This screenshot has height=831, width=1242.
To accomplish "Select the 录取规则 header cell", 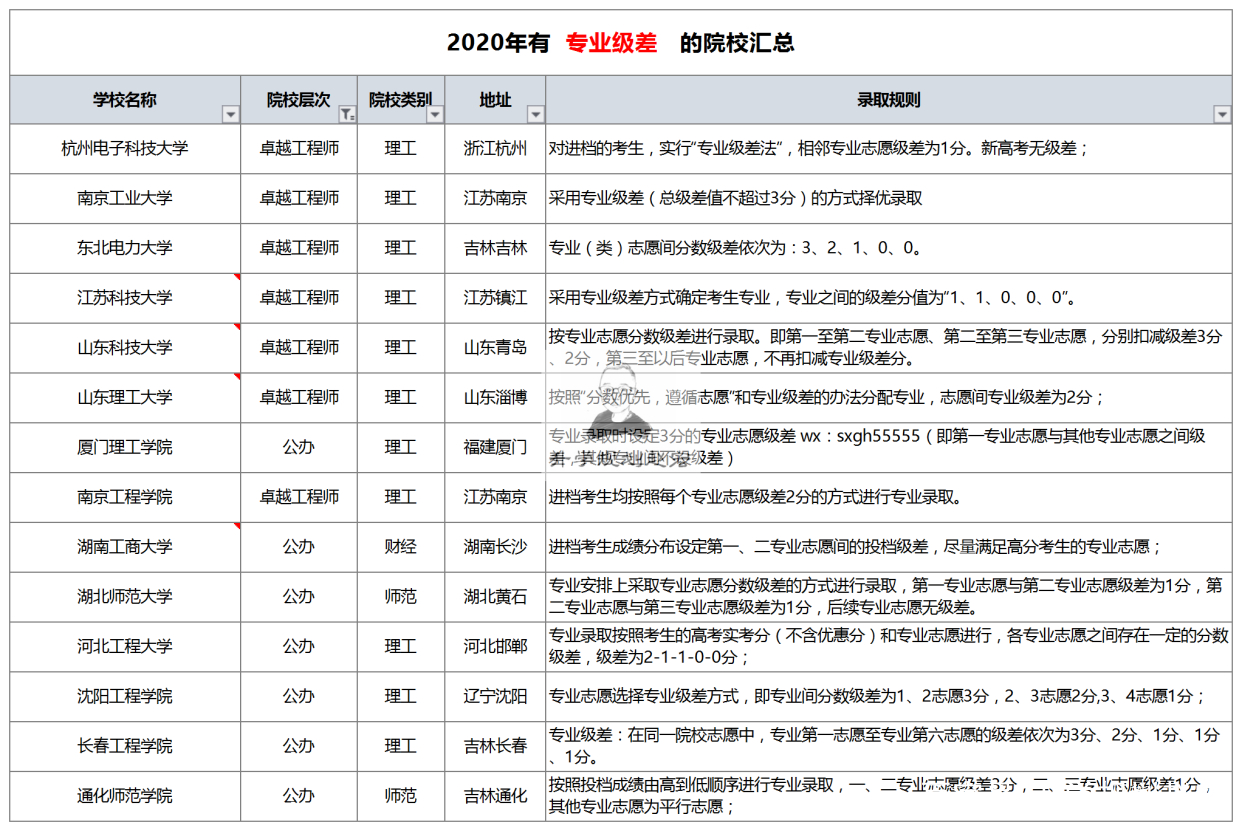I will point(889,100).
